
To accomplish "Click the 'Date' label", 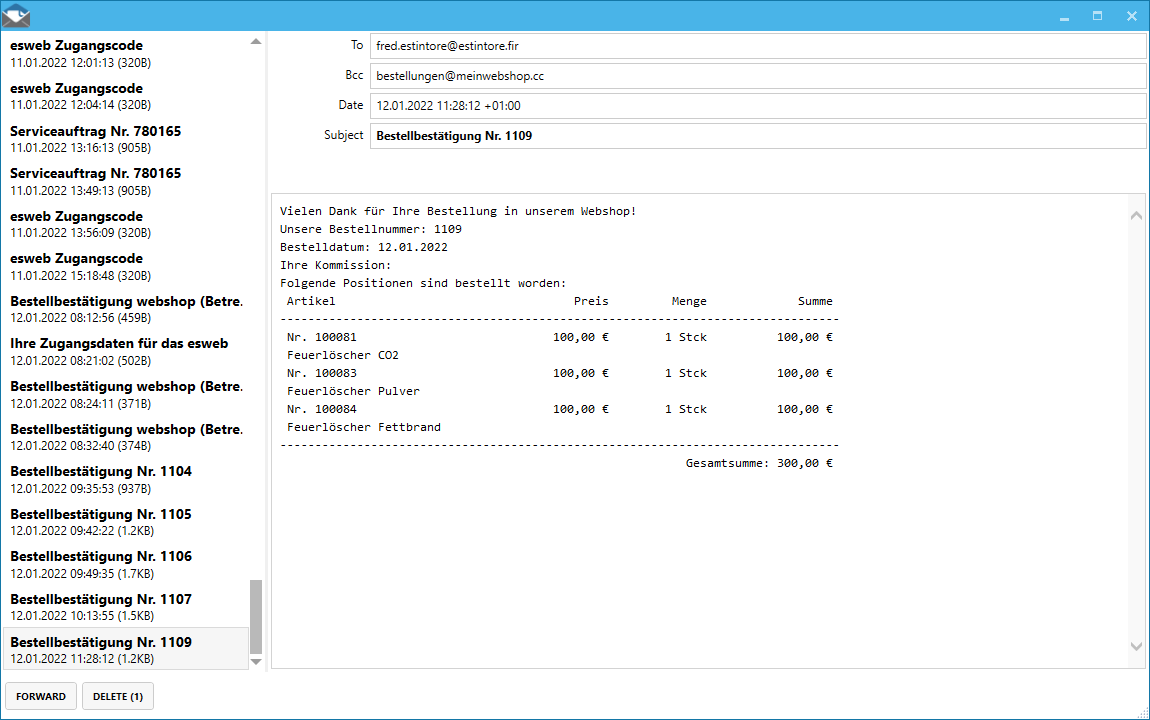I will 351,105.
